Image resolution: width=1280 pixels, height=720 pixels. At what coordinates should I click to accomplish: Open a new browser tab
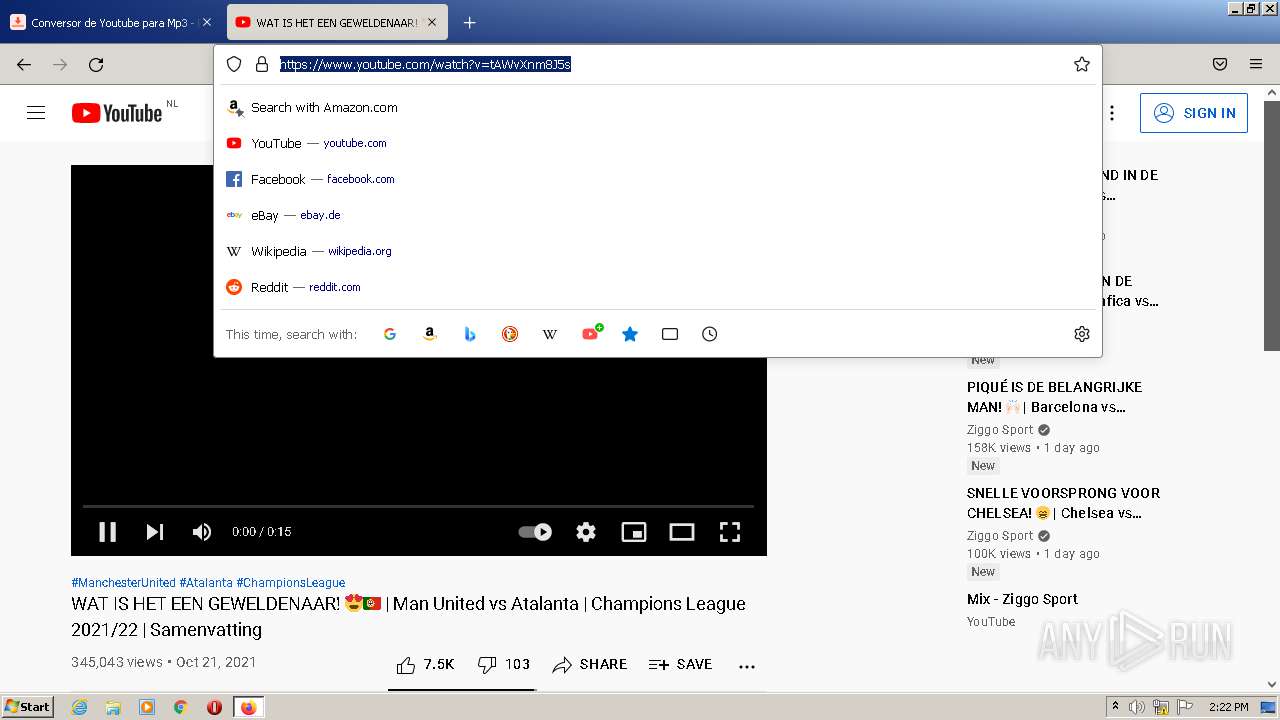pyautogui.click(x=469, y=22)
